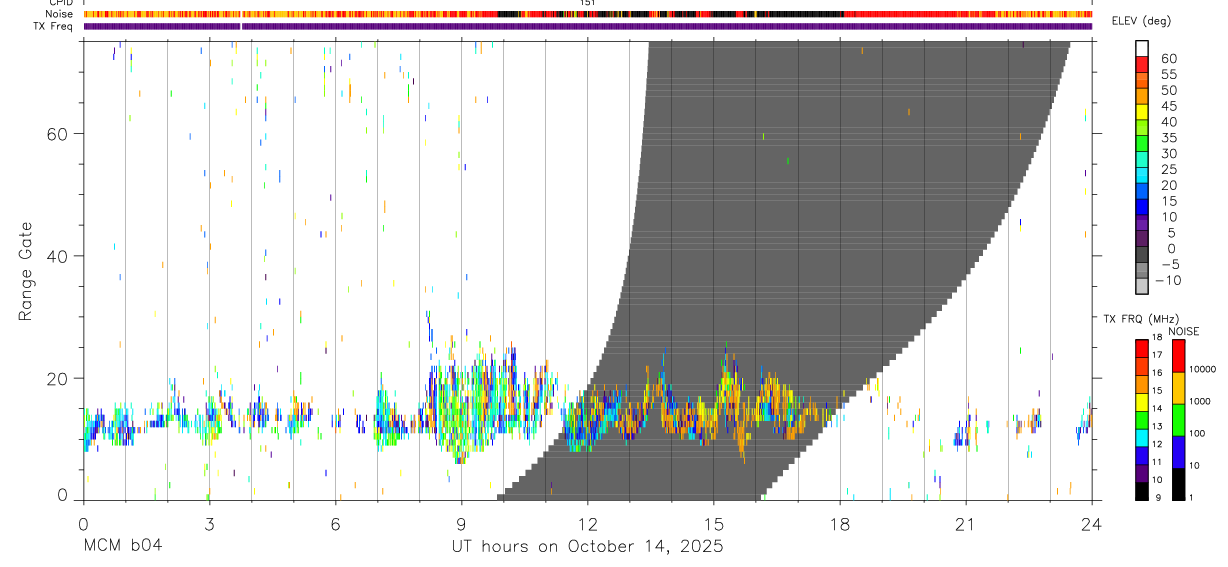The image size is (1228, 567).
Task: Click the x-axis tick label '3'
Action: pos(209,524)
